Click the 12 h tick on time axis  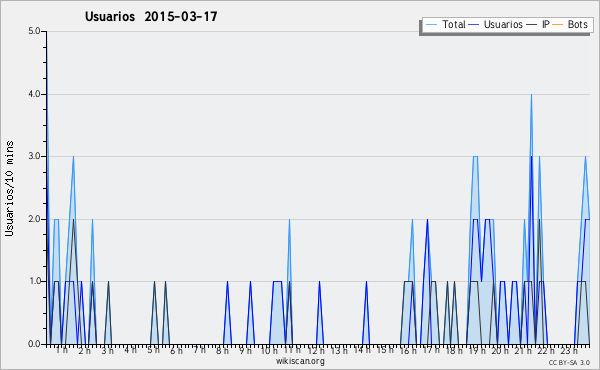(316, 350)
